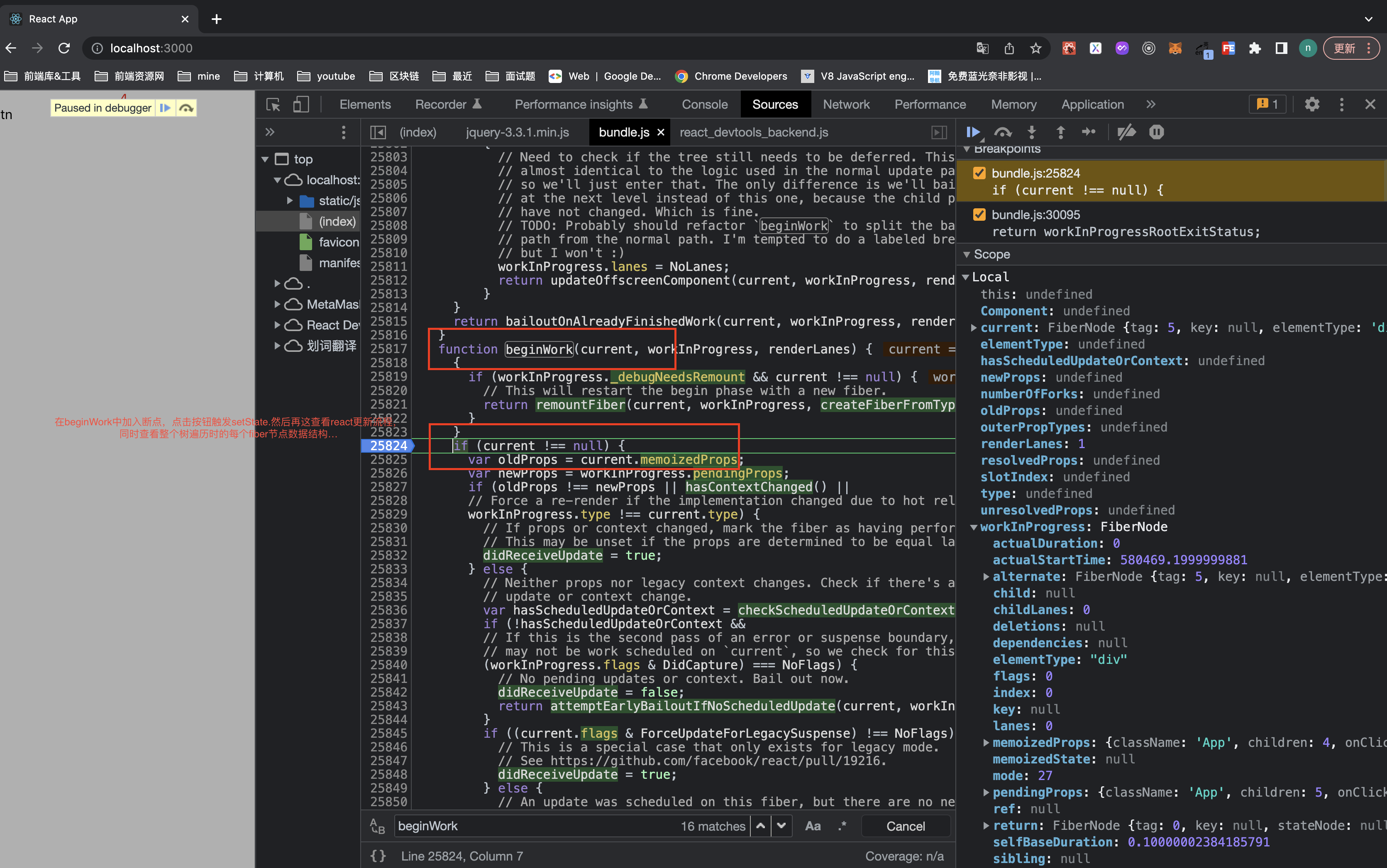The width and height of the screenshot is (1387, 868).
Task: Open the react_devtools_backend.js file tab
Action: [753, 133]
